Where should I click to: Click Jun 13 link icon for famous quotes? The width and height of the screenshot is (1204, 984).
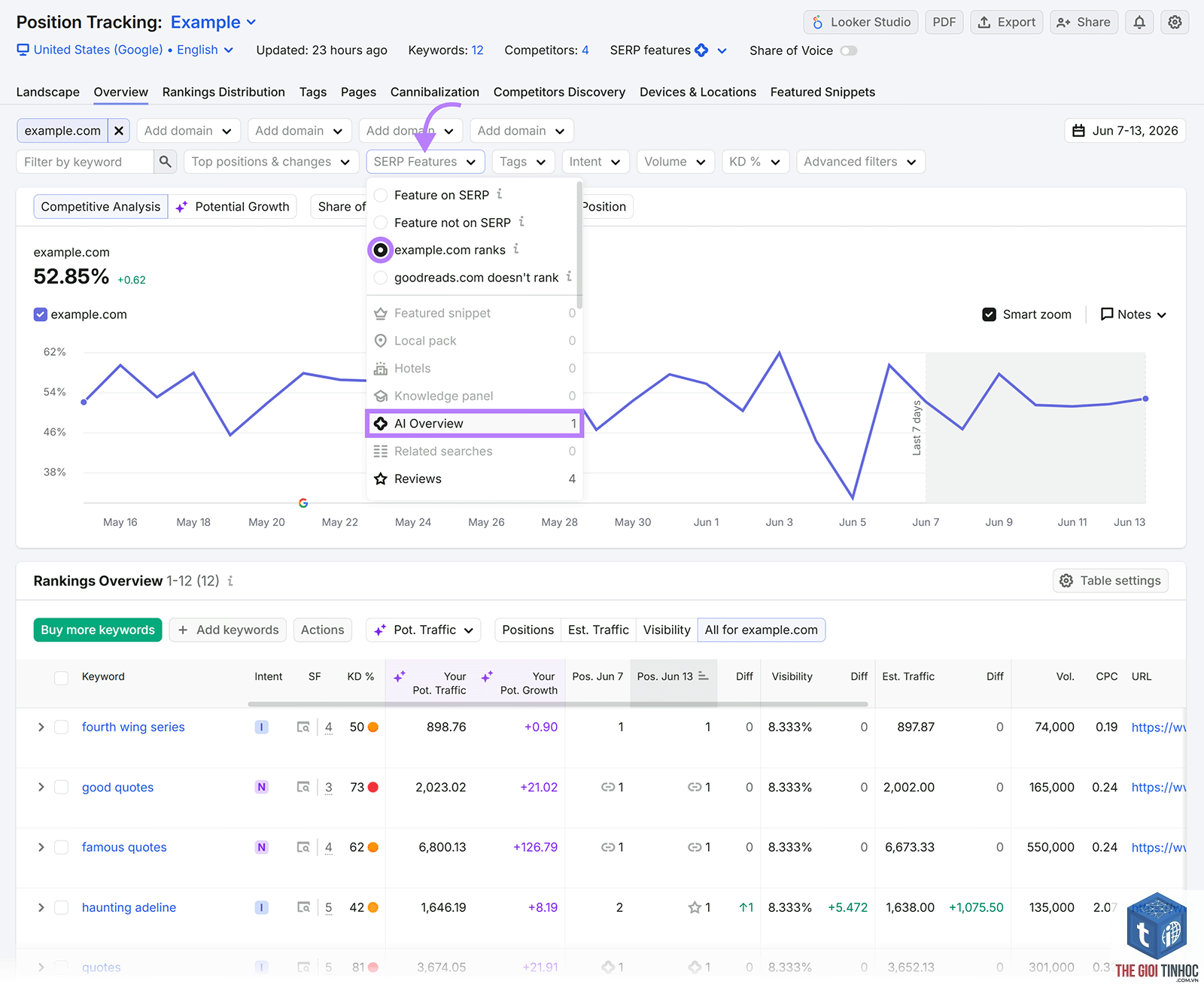click(695, 847)
